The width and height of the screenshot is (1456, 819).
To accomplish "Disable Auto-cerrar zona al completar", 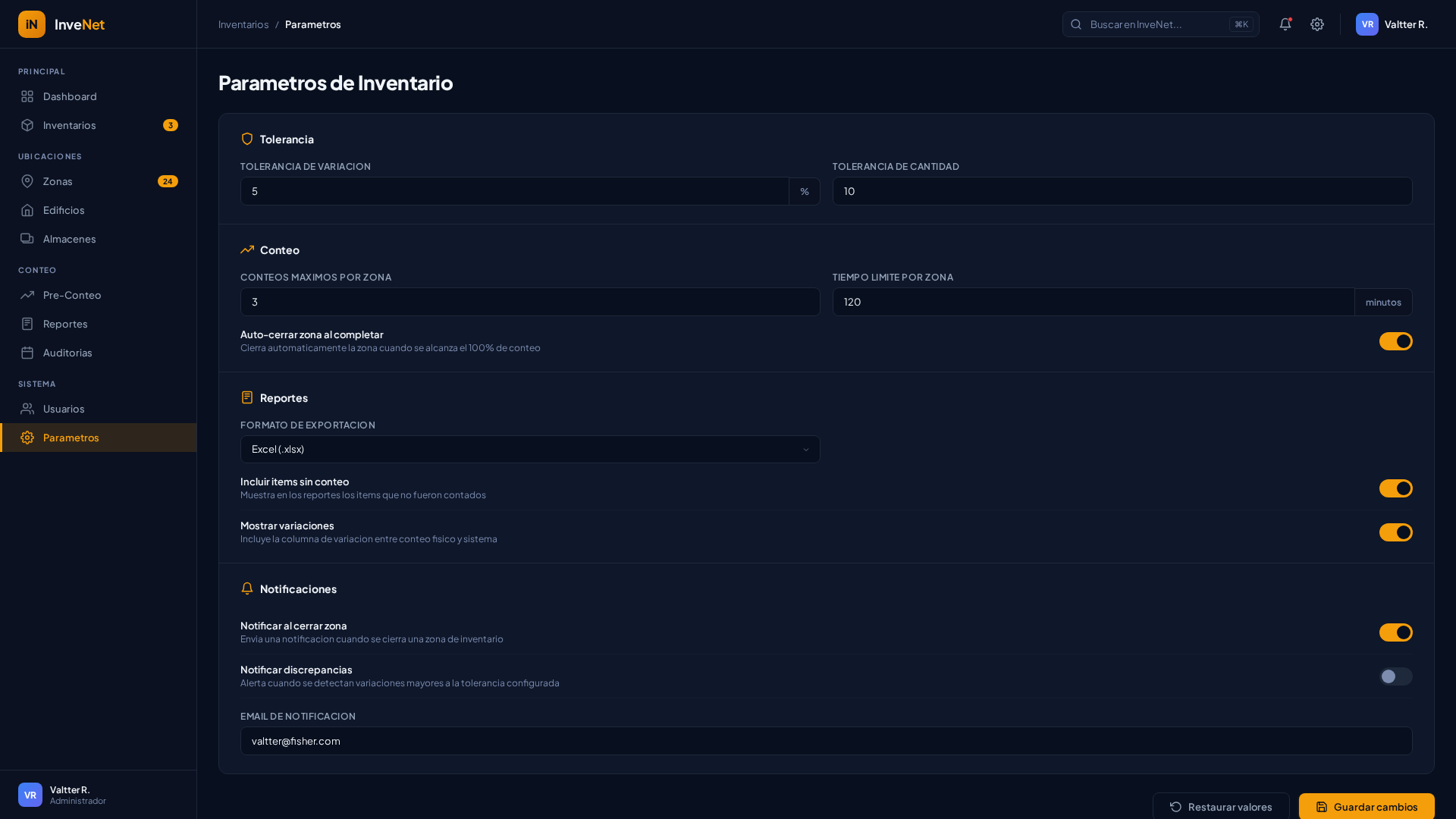I will [1395, 341].
